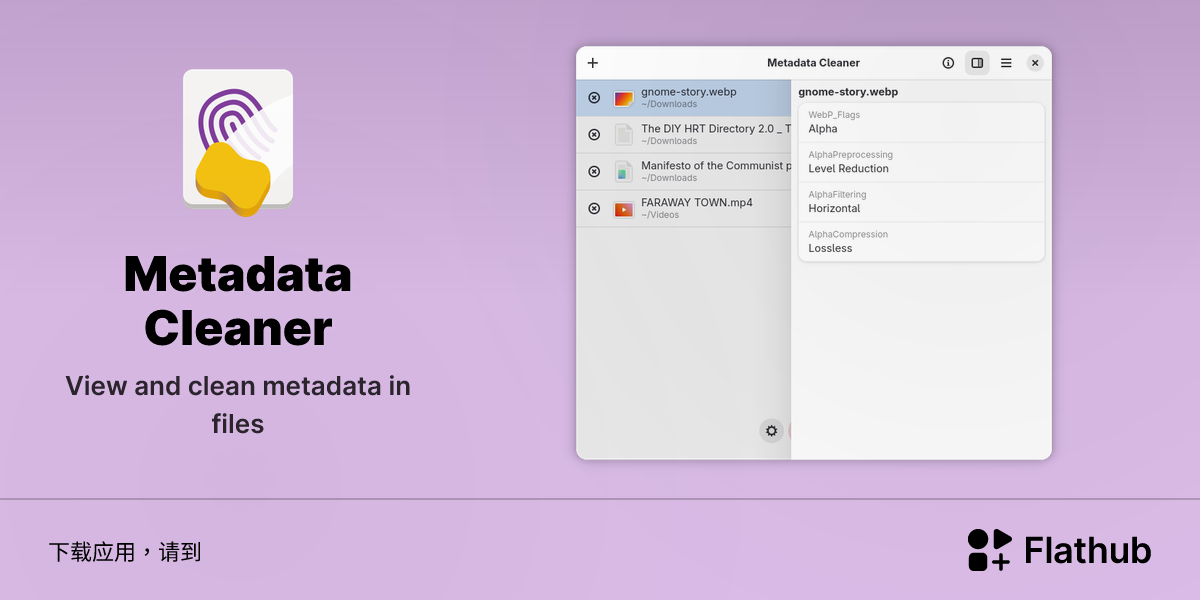Open the settings gear button
1200x600 pixels.
pyautogui.click(x=772, y=431)
